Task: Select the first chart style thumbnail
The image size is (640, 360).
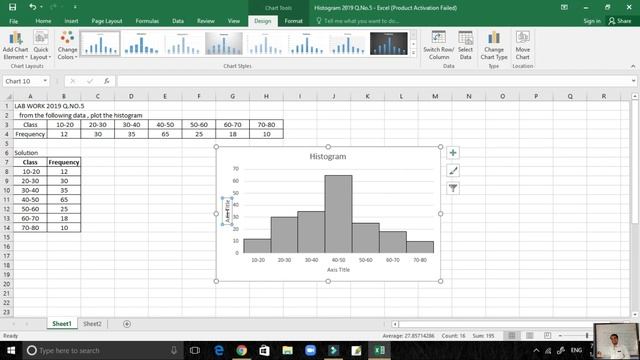Action: (x=100, y=43)
